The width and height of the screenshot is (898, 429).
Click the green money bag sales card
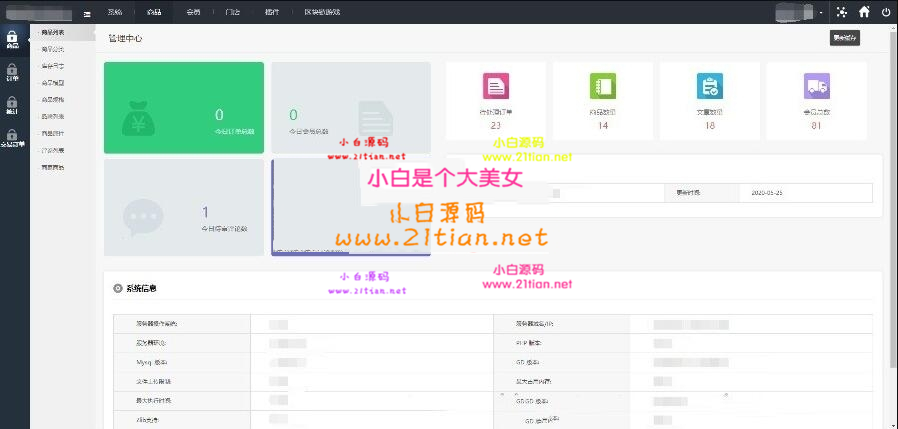click(184, 108)
